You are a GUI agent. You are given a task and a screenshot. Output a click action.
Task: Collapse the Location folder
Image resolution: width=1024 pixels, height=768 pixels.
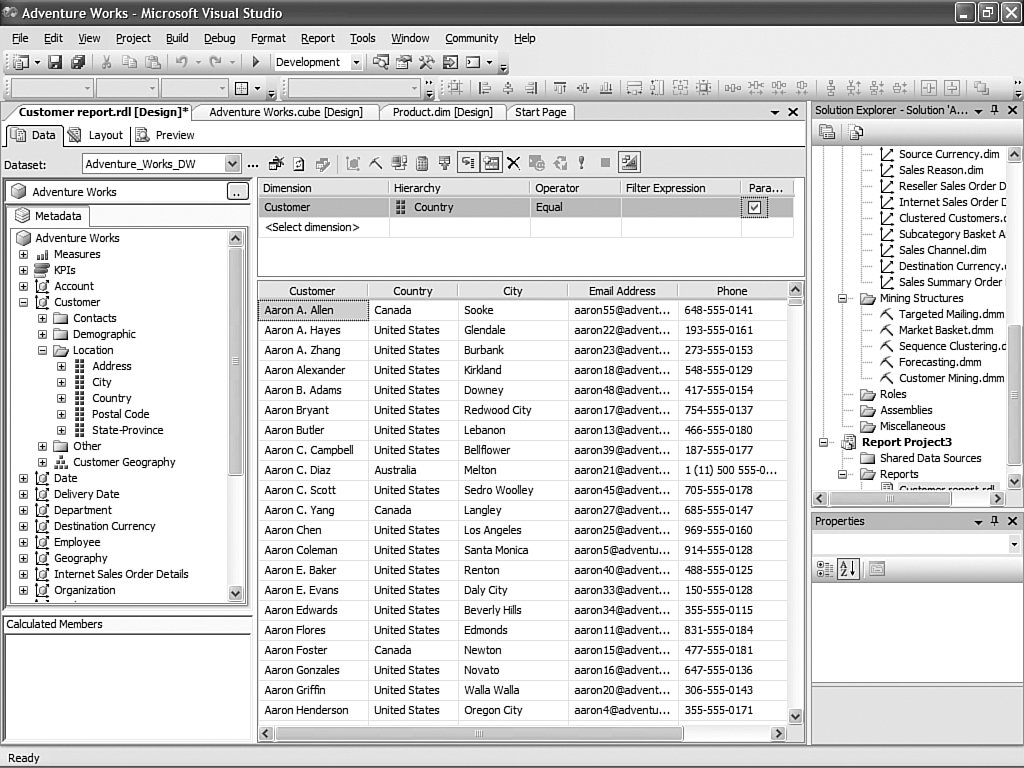(42, 350)
